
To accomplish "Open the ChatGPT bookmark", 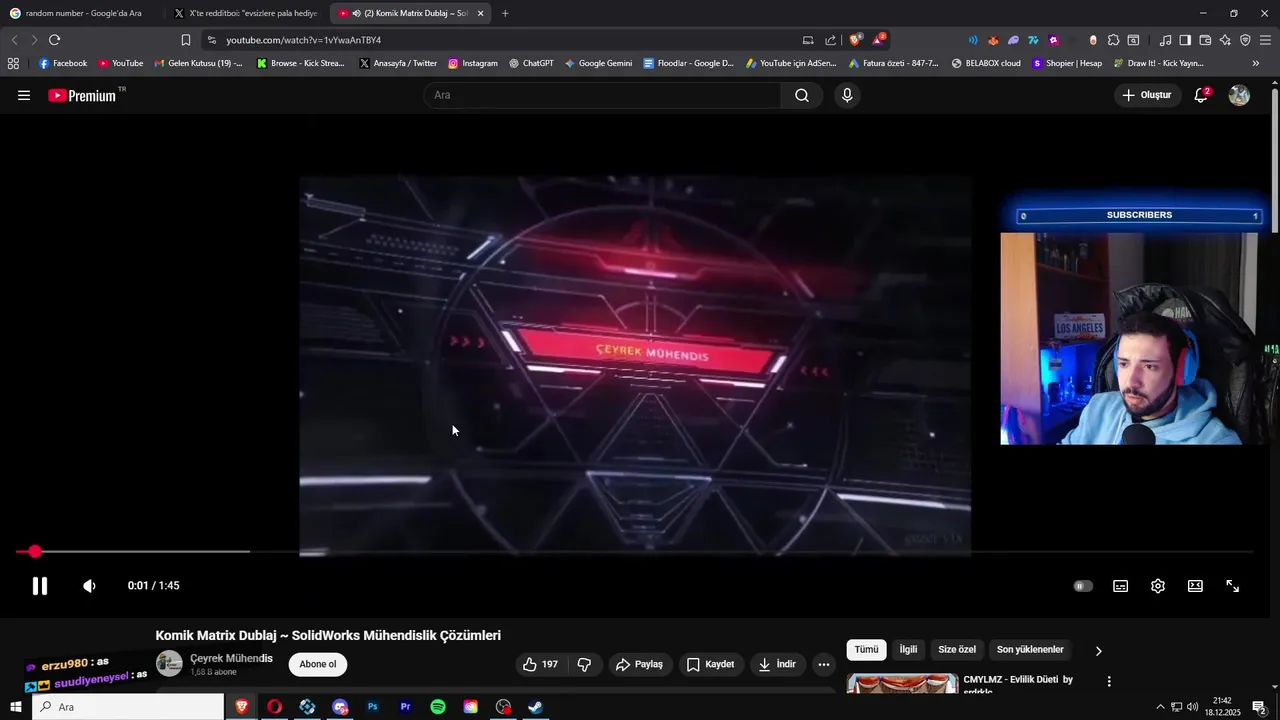I will [530, 63].
